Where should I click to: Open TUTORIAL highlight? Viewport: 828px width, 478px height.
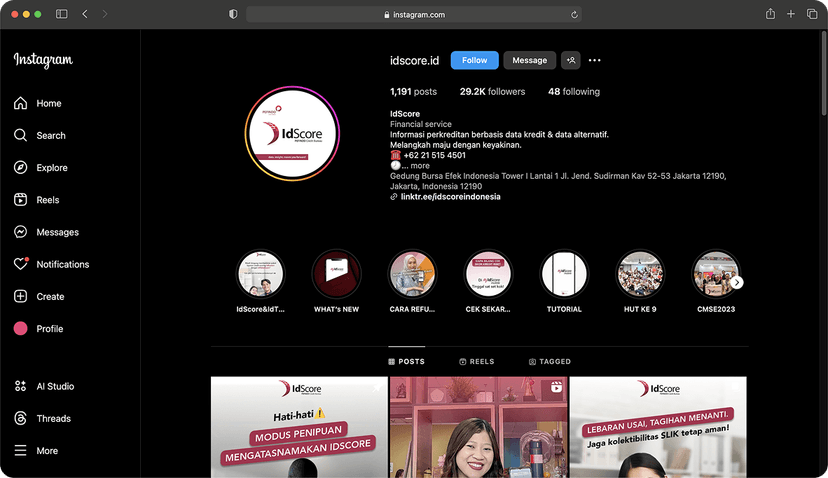click(x=564, y=274)
